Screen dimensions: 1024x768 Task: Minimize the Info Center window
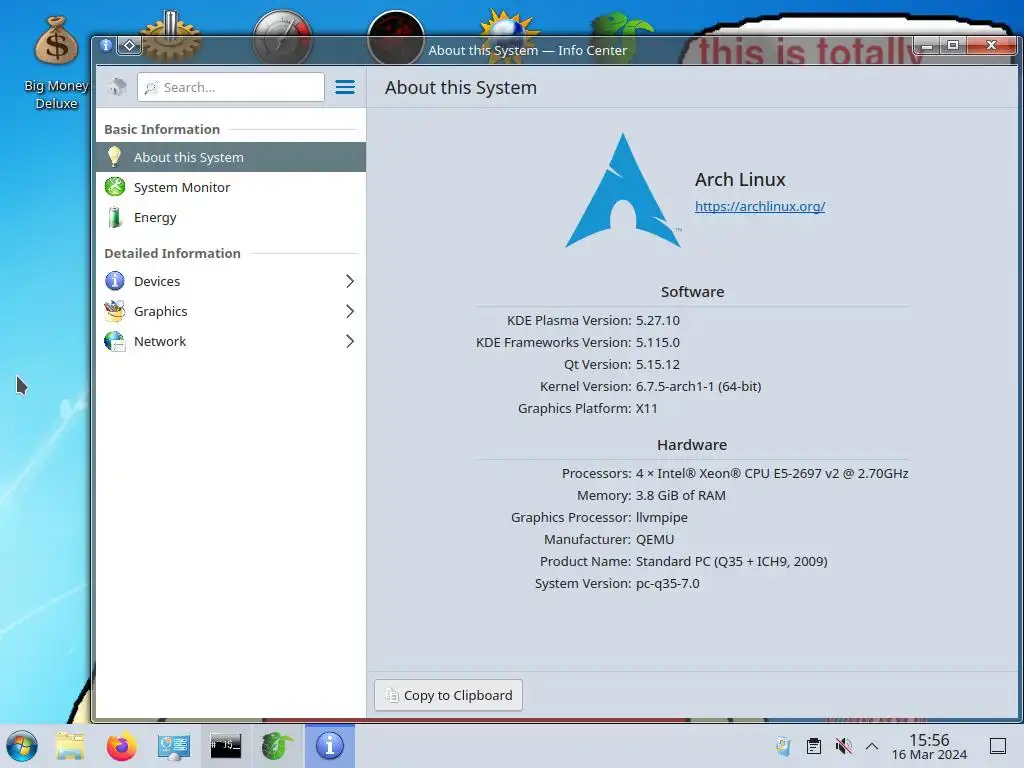pos(927,45)
